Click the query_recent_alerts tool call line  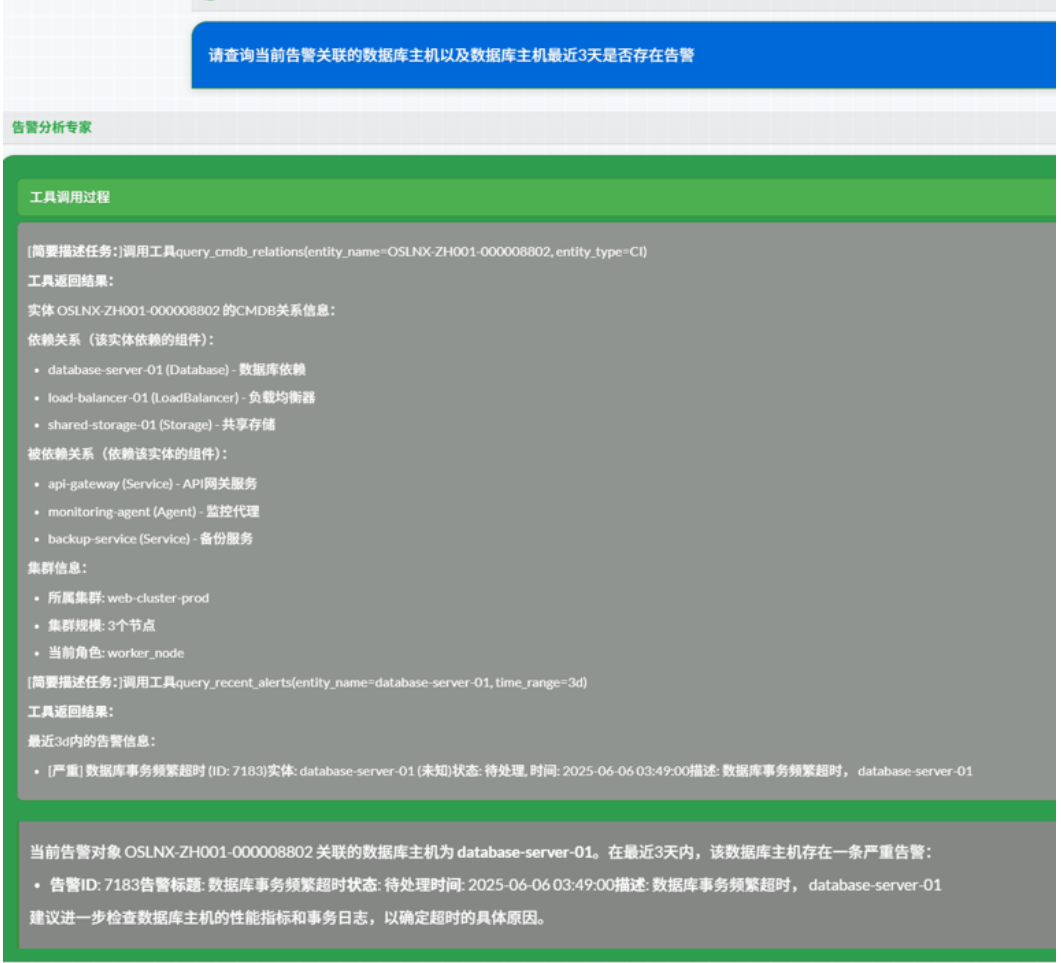click(x=307, y=682)
